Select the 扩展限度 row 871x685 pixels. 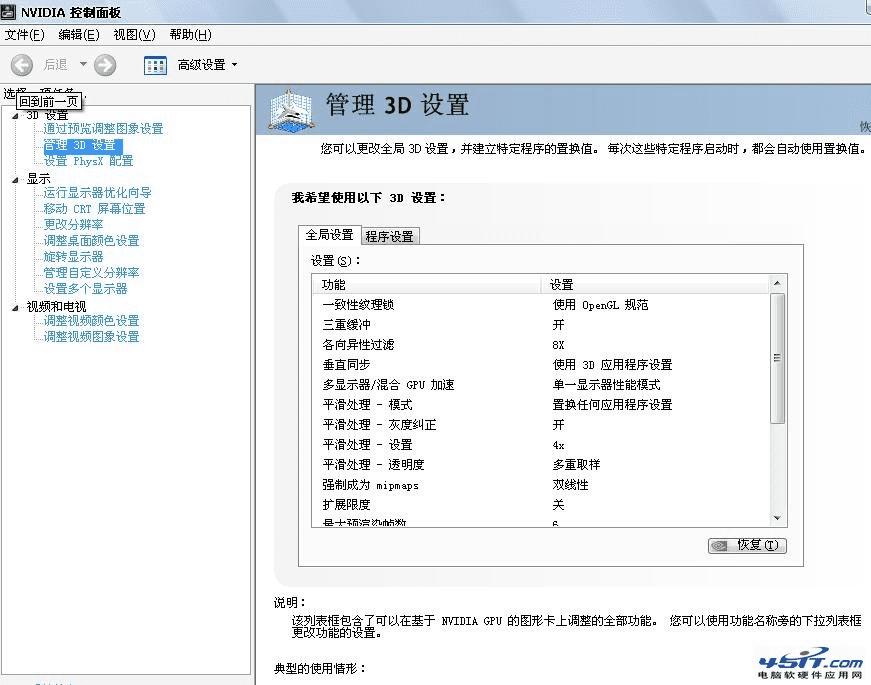point(540,505)
